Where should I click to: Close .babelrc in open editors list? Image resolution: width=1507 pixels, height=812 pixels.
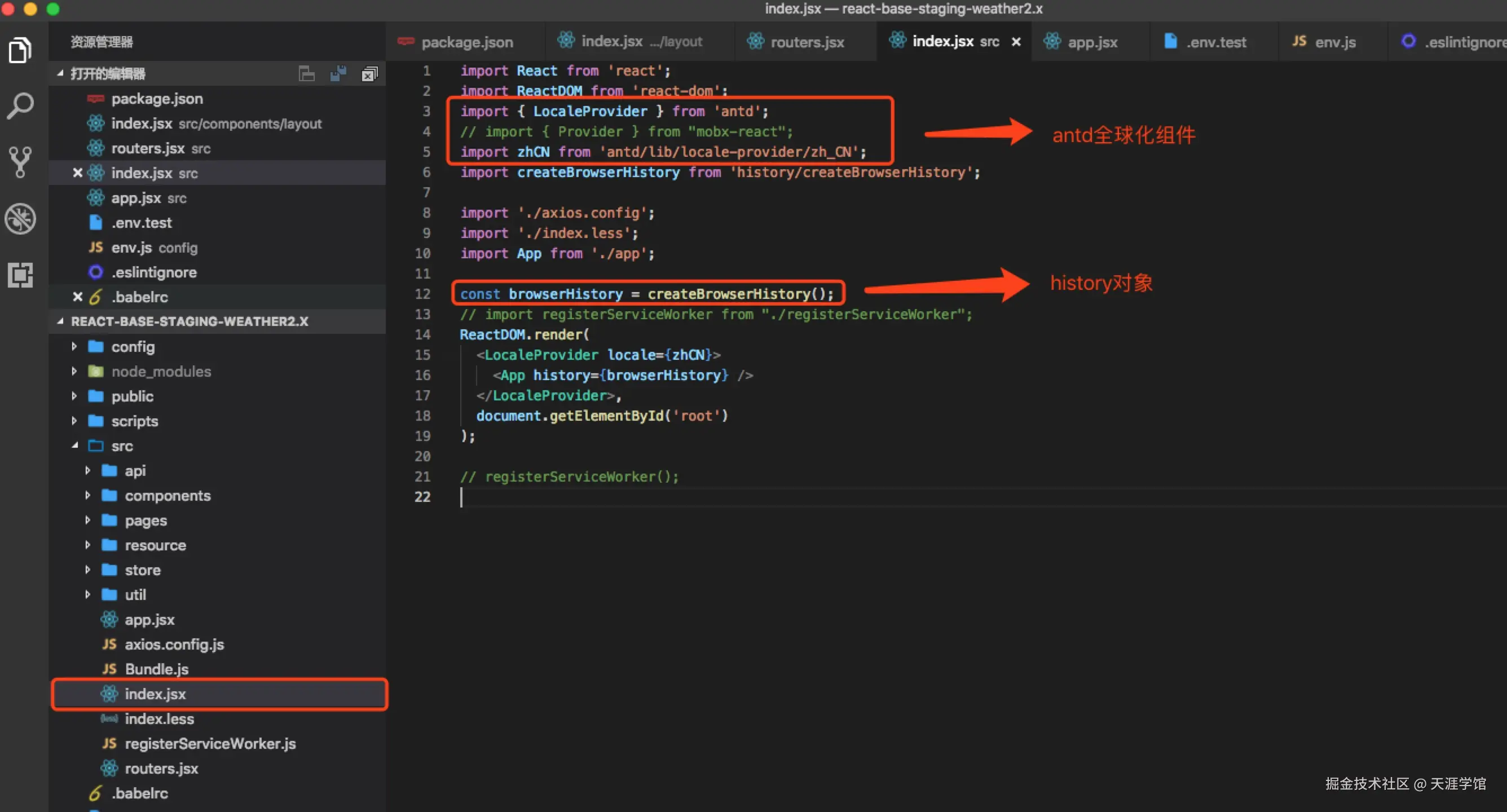click(x=77, y=297)
